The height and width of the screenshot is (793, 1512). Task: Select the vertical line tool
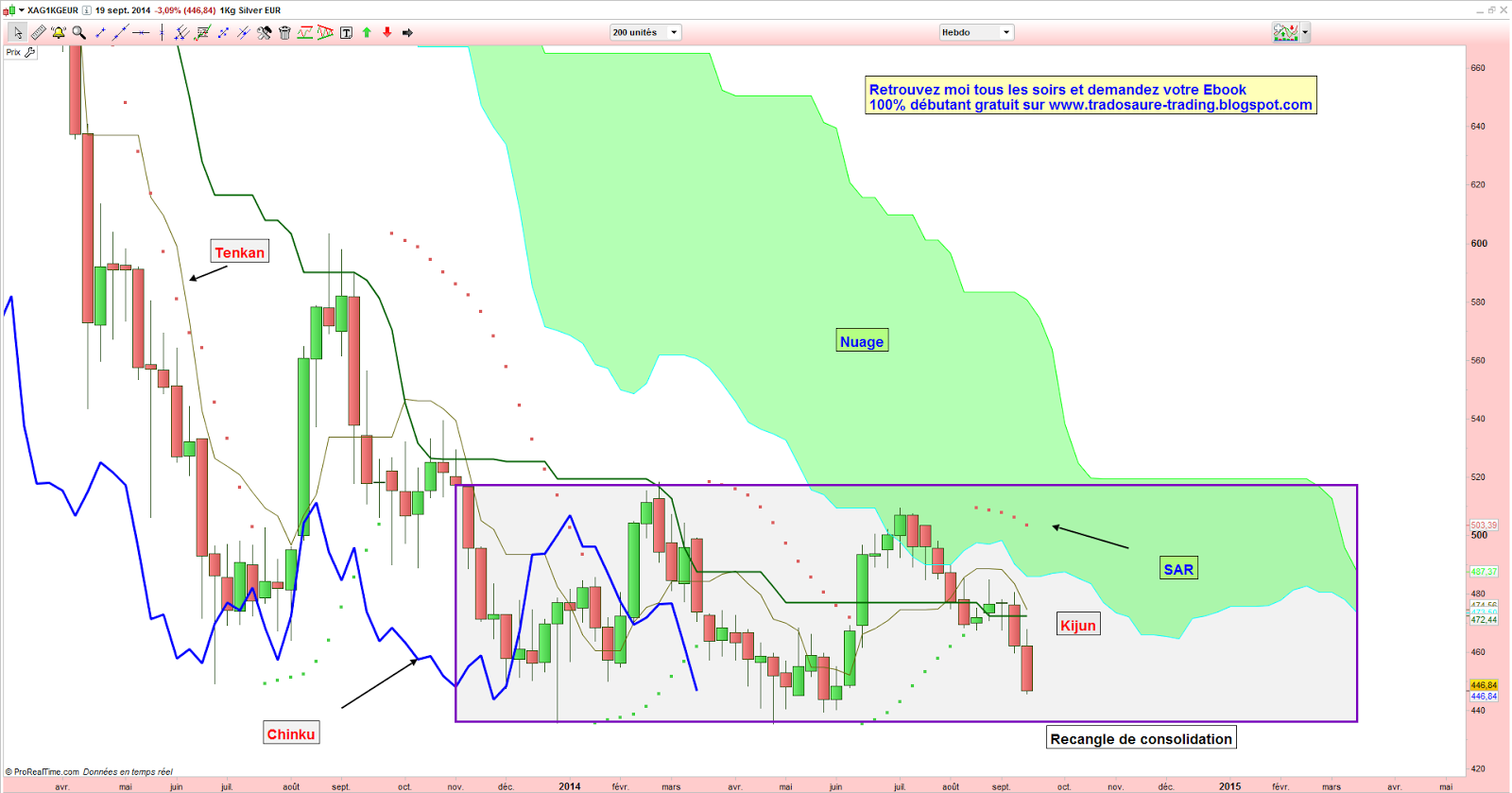[162, 32]
